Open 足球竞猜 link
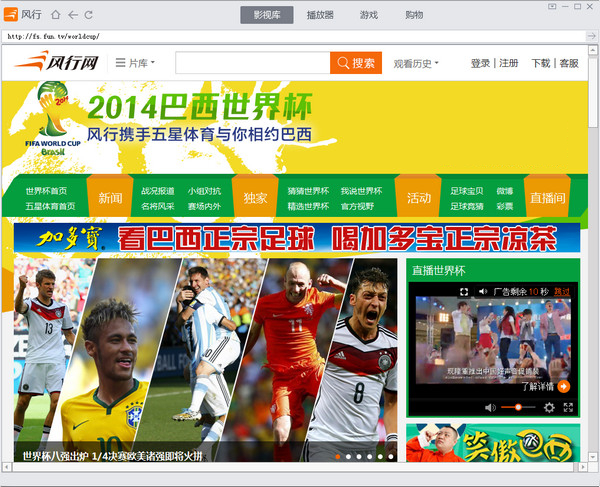The width and height of the screenshot is (600, 487). [466, 206]
